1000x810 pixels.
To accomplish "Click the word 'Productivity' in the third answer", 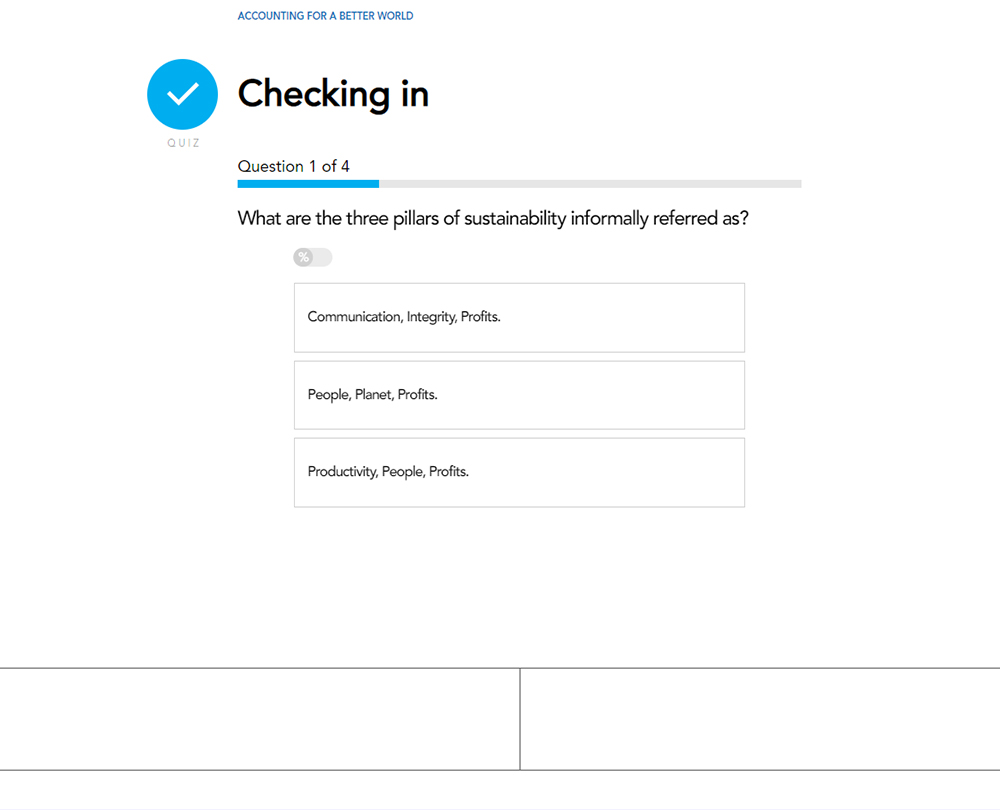I will point(342,472).
